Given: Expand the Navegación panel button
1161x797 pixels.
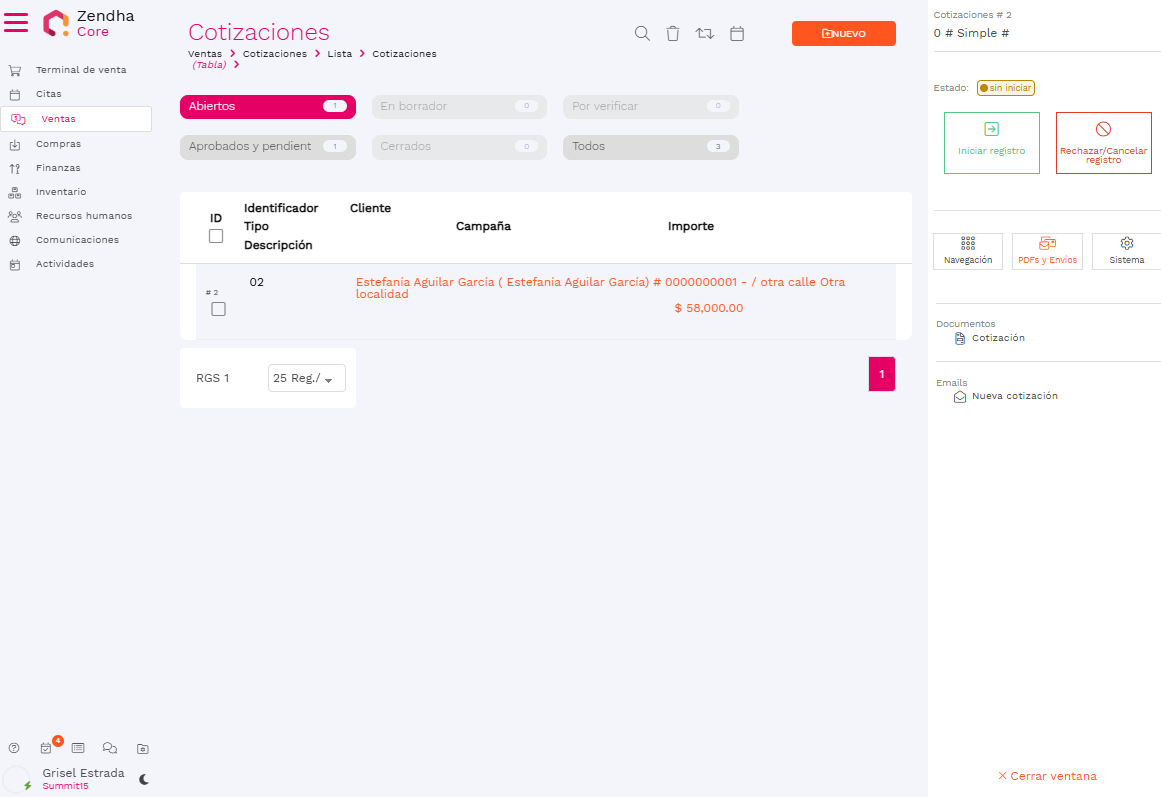Looking at the screenshot, I should click(967, 251).
